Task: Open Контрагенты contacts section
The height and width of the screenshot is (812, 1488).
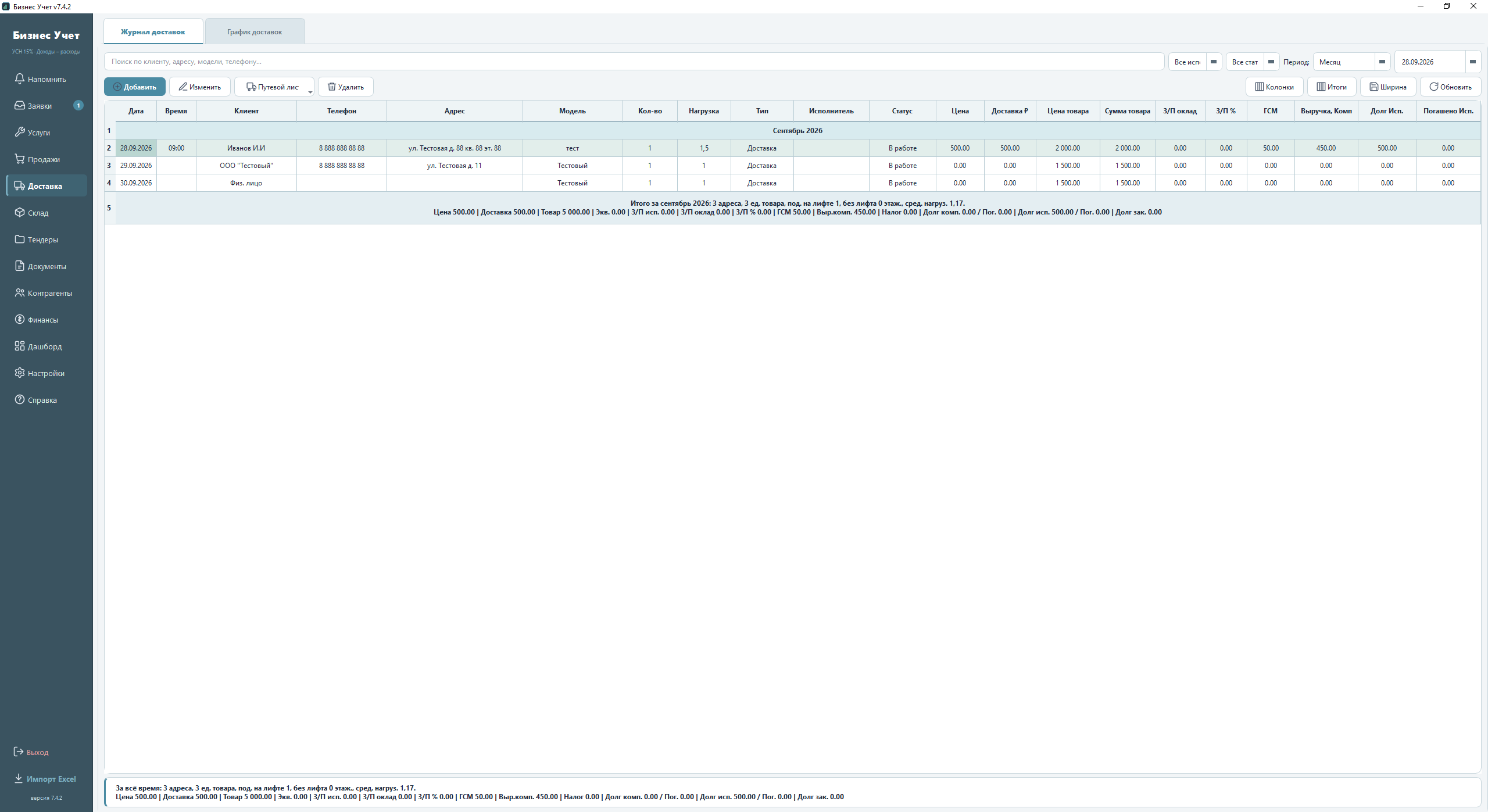Action: pyautogui.click(x=46, y=293)
